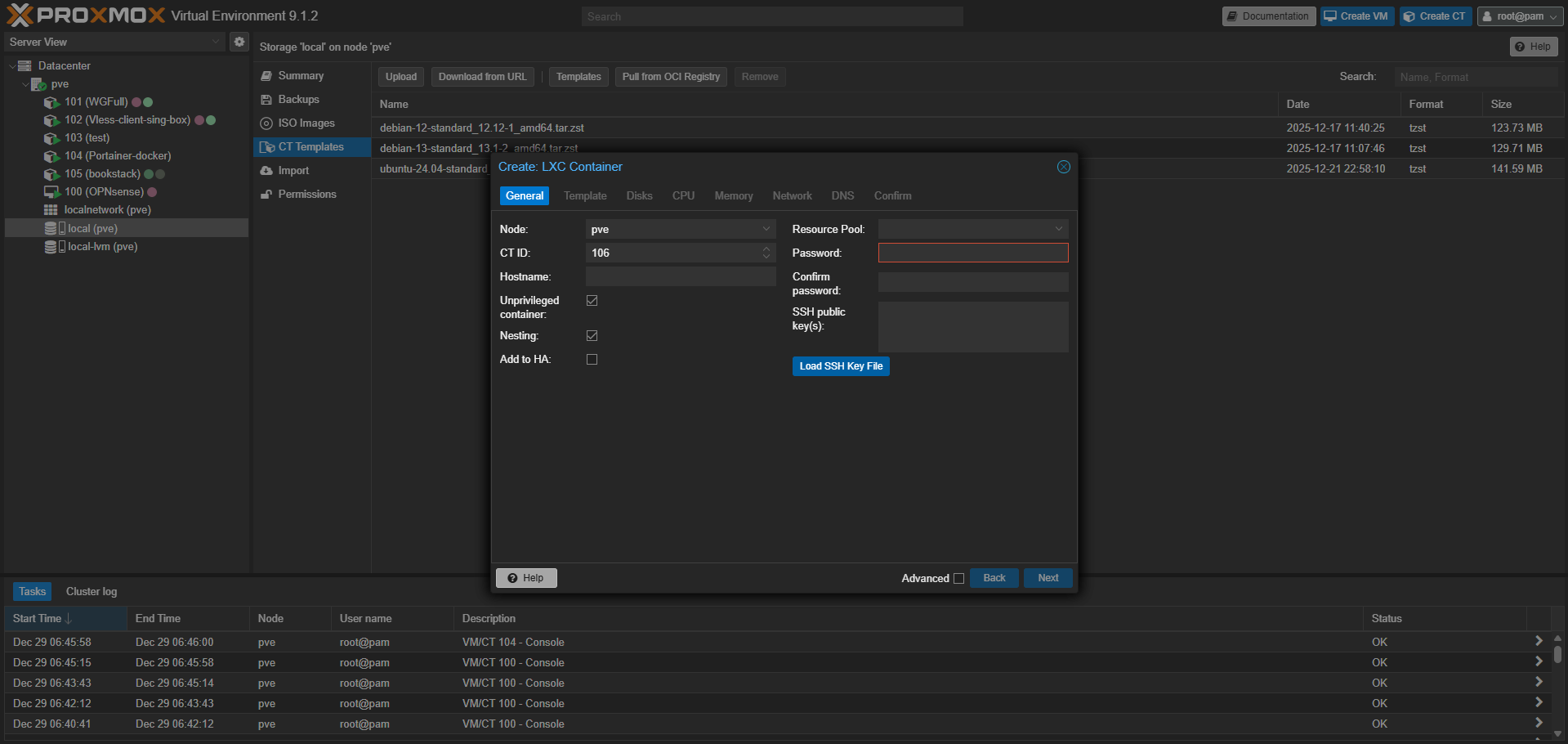Click Load SSH Key File button
This screenshot has height=744, width=1568.
pos(841,366)
